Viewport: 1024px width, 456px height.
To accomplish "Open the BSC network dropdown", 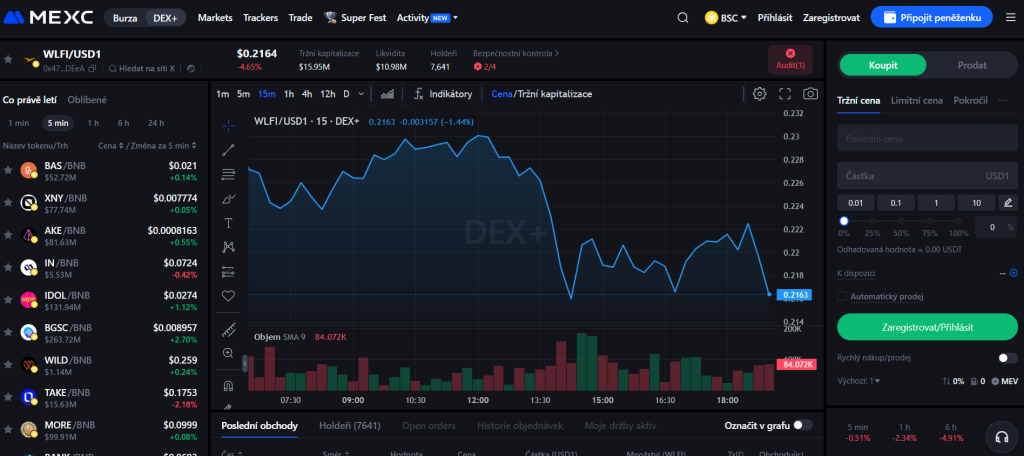I will click(726, 18).
